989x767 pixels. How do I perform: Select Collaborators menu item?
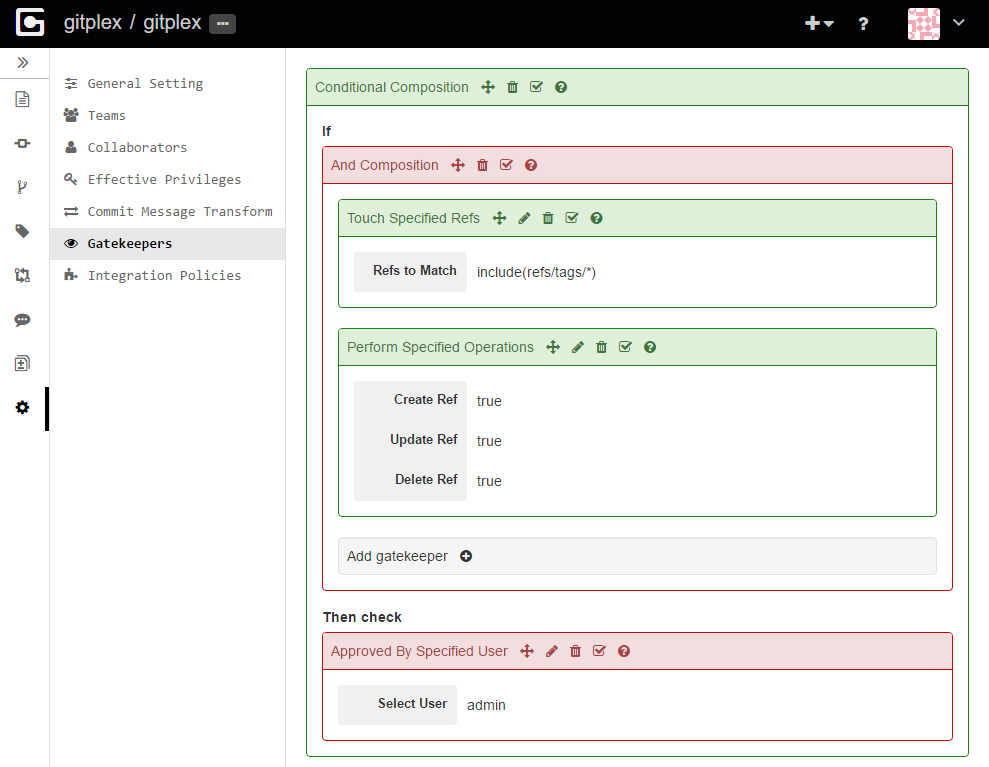tap(167, 148)
